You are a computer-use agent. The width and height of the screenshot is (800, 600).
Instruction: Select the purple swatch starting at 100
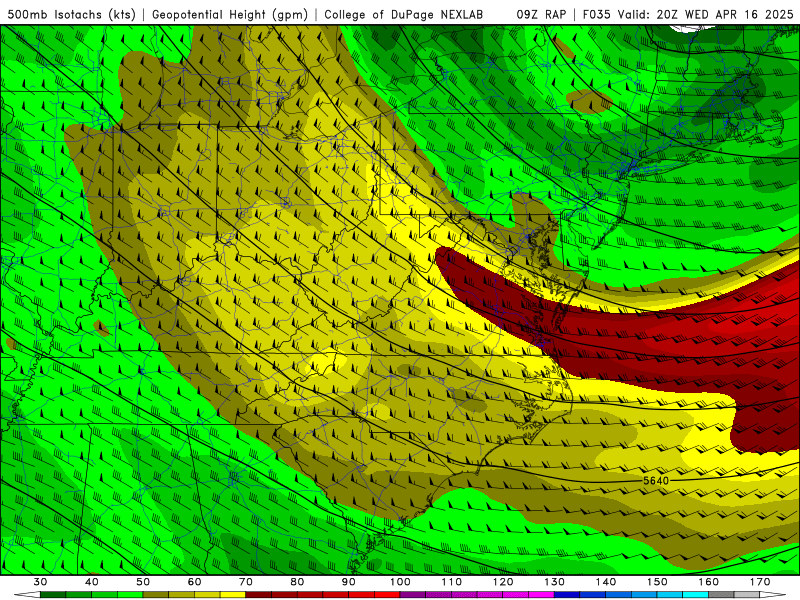click(x=413, y=595)
